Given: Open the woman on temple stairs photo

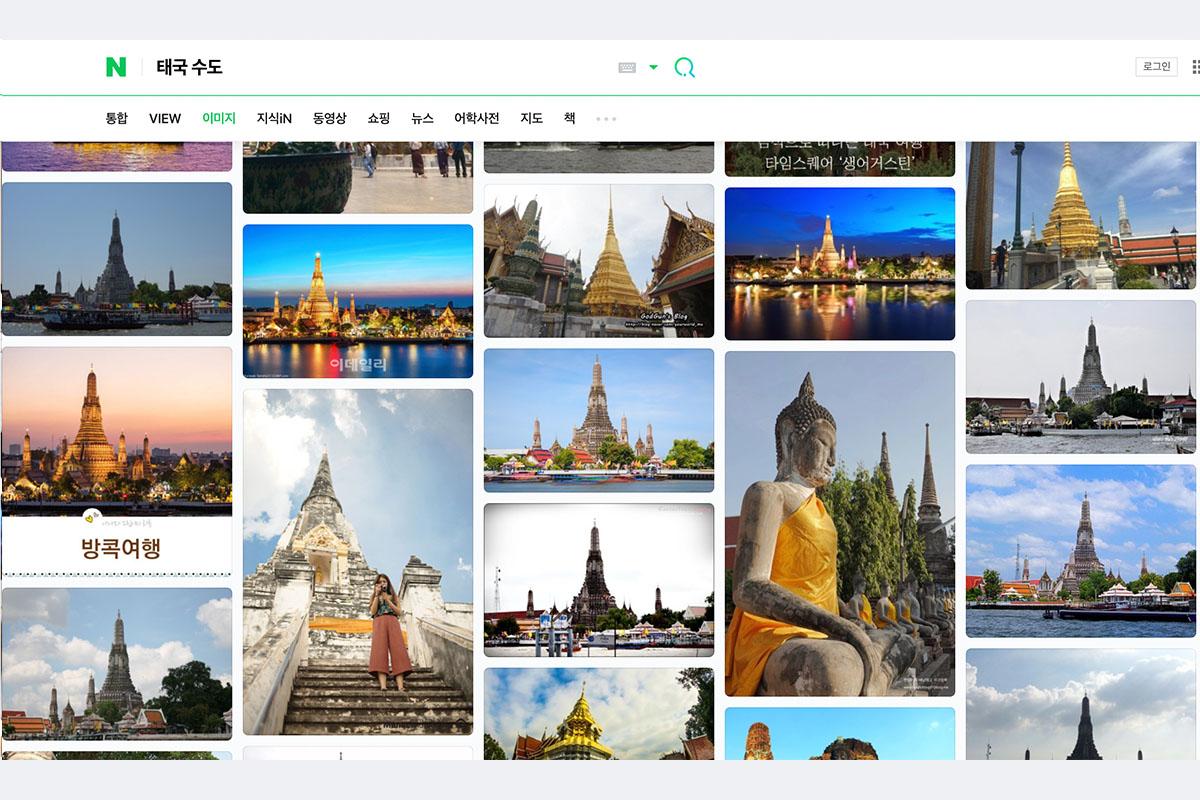Looking at the screenshot, I should 358,561.
